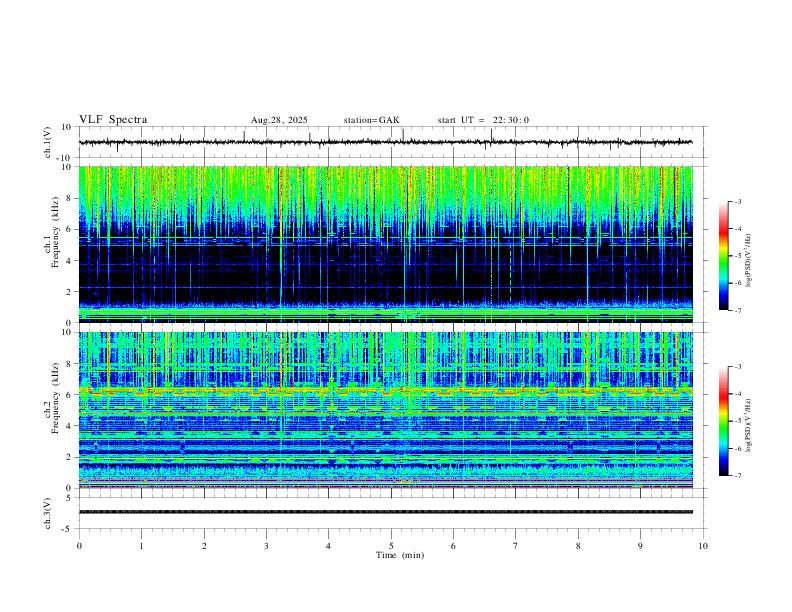Click the "8" kHz tick of ch.2 spectrogram
Viewport: 792px width, 612px height.
point(70,364)
